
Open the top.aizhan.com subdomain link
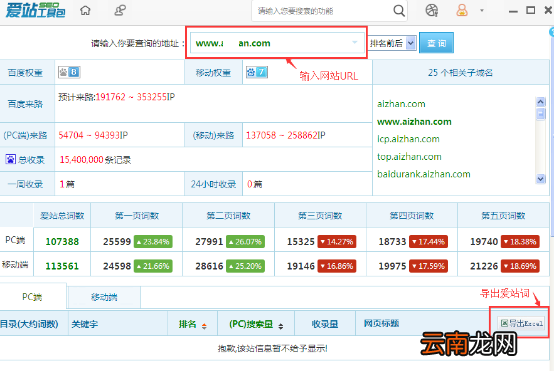(409, 157)
